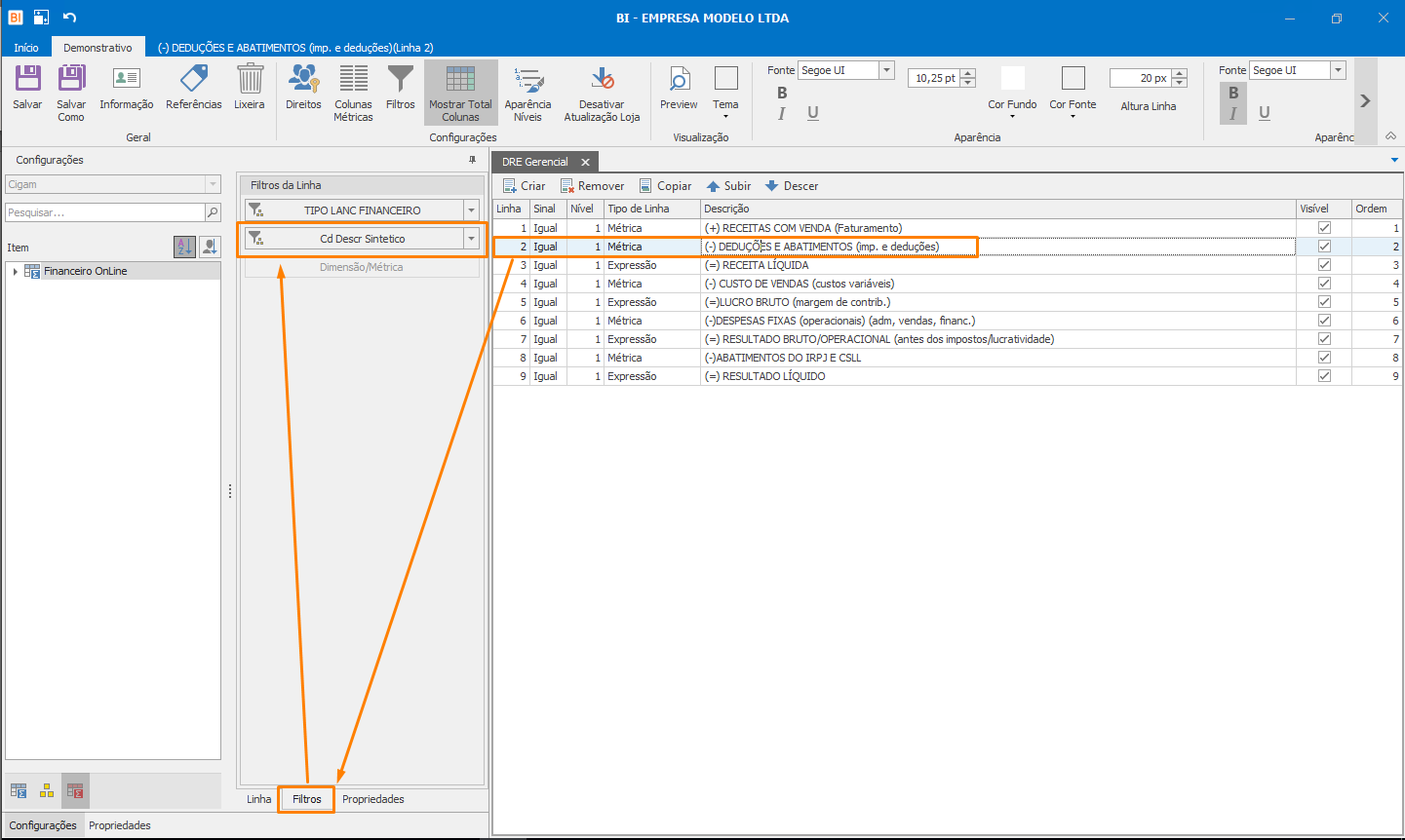Click the undo arrow in title bar

(69, 18)
